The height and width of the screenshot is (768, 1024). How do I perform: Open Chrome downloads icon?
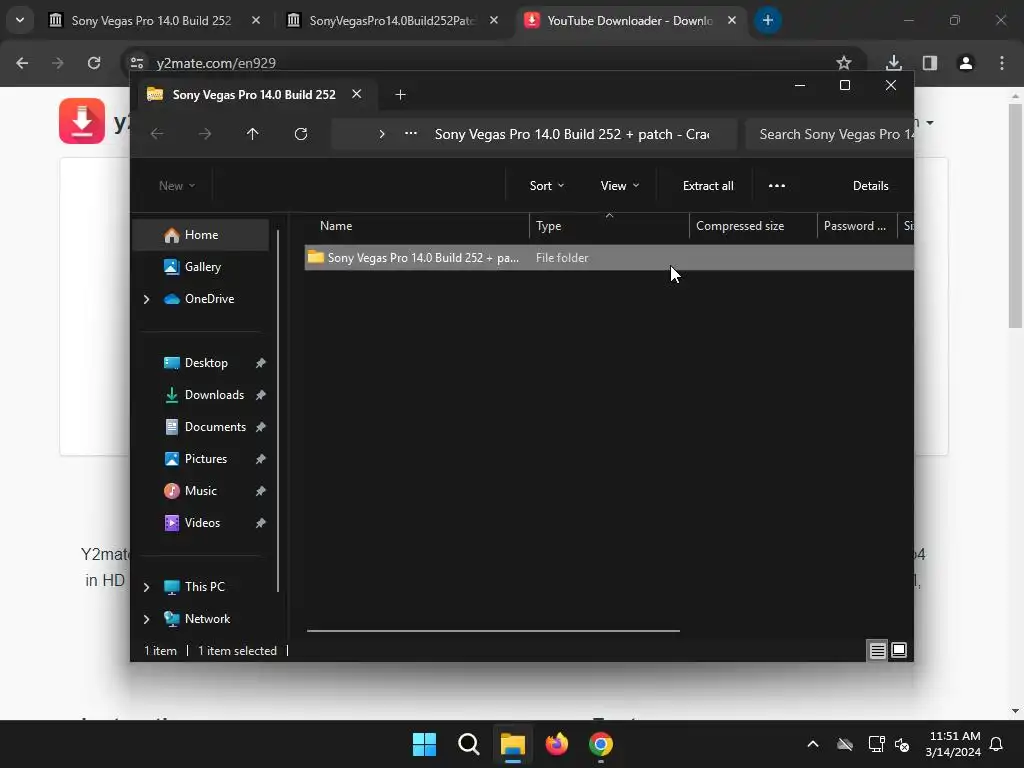893,63
